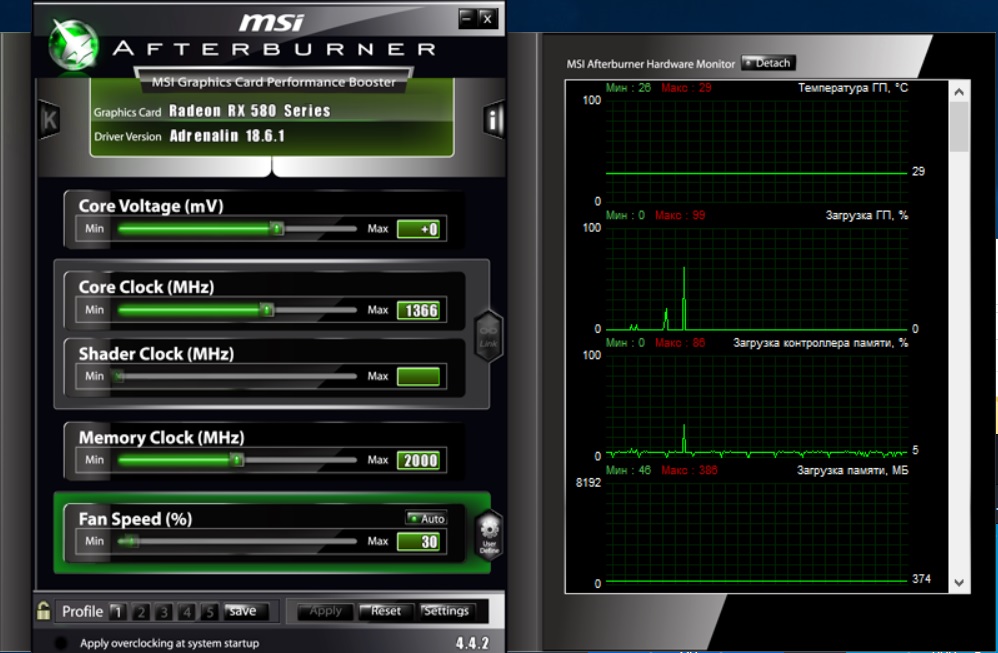This screenshot has width=998, height=653.
Task: Open the Kombustor K side button
Action: [x=48, y=120]
